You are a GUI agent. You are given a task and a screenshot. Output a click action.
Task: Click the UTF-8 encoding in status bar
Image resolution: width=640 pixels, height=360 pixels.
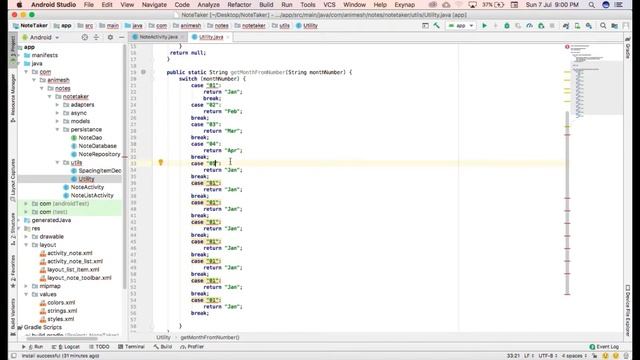coord(547,356)
